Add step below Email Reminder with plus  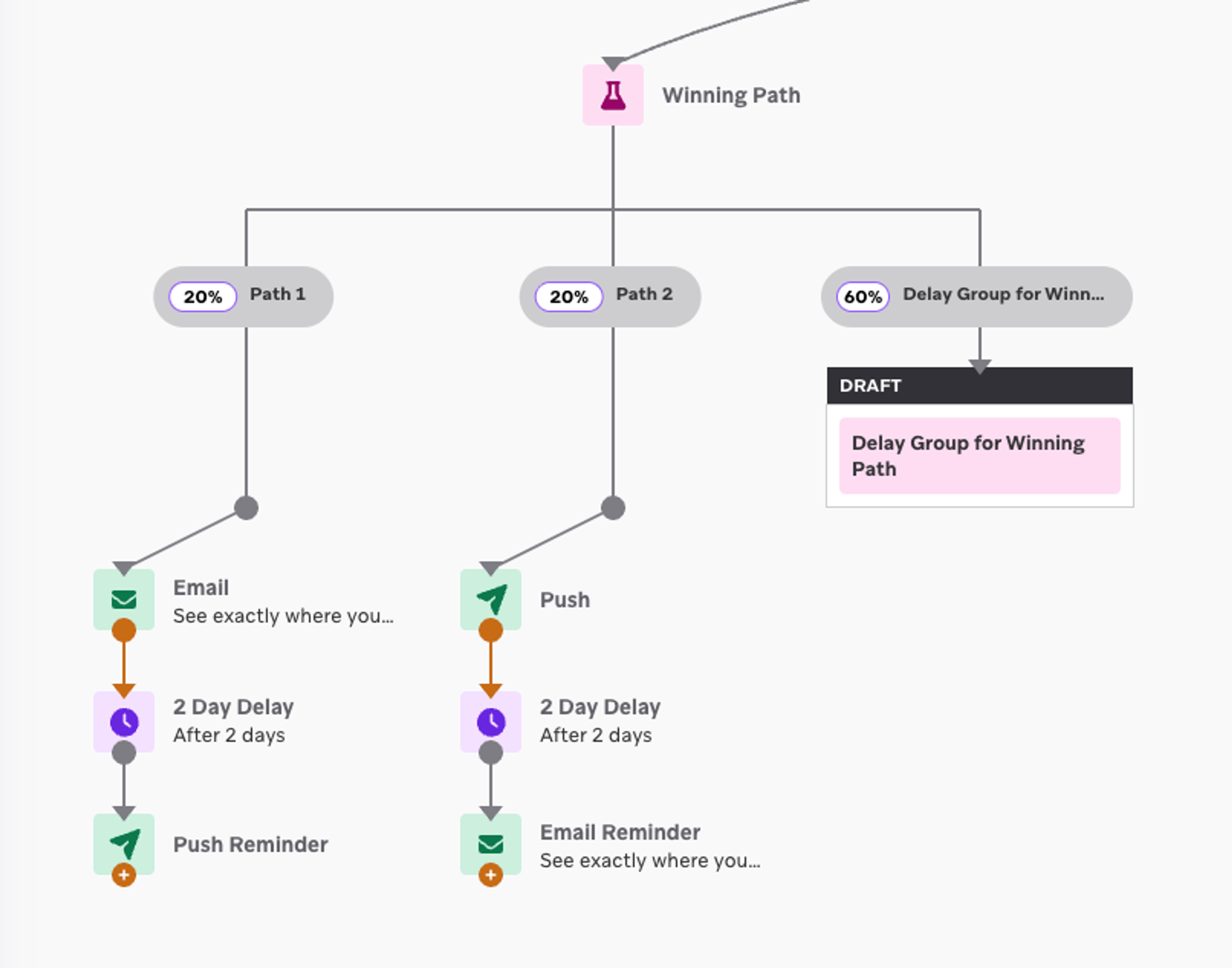(x=491, y=875)
